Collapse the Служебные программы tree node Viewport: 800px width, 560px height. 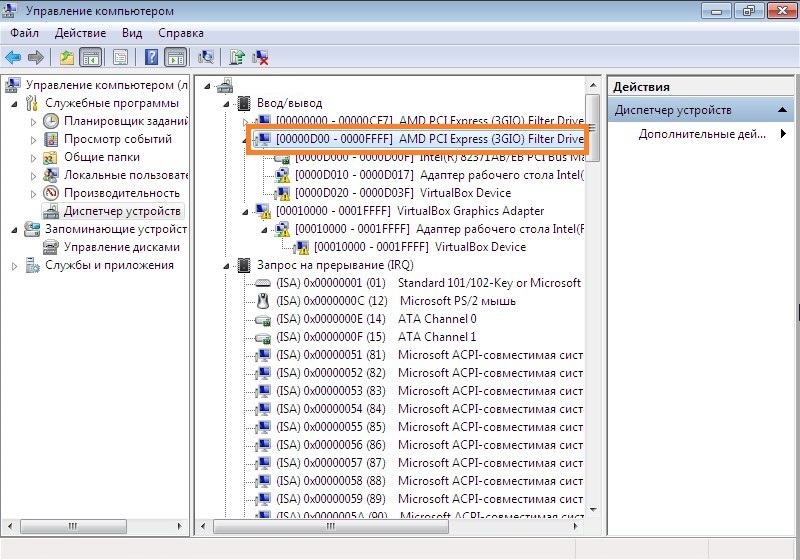pyautogui.click(x=15, y=103)
